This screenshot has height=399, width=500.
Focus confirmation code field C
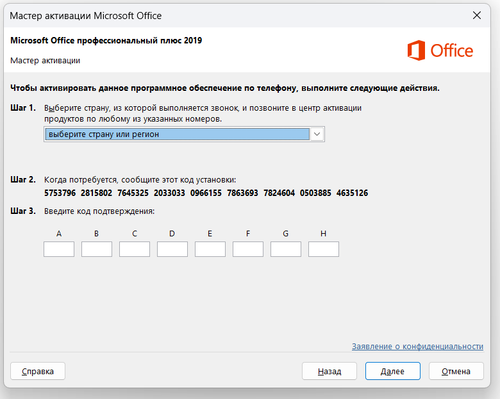tap(134, 249)
